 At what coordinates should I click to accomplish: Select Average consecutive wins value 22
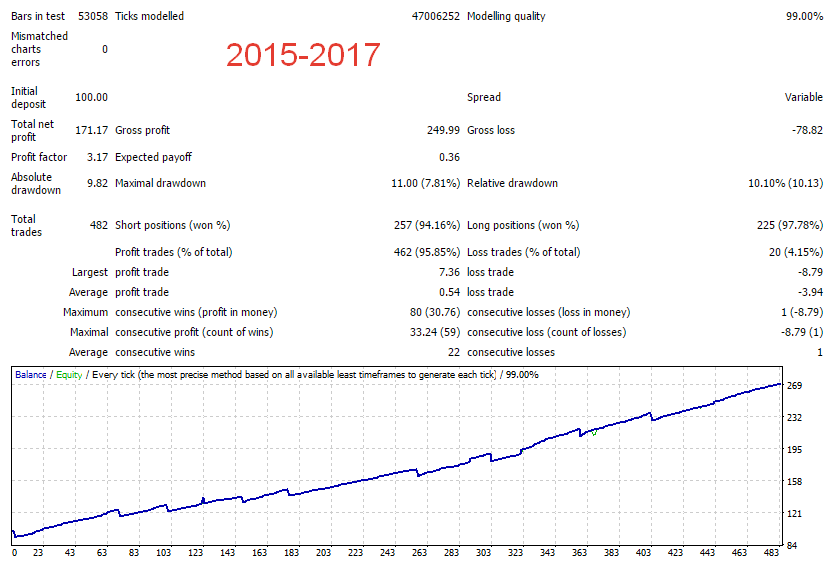coord(454,353)
